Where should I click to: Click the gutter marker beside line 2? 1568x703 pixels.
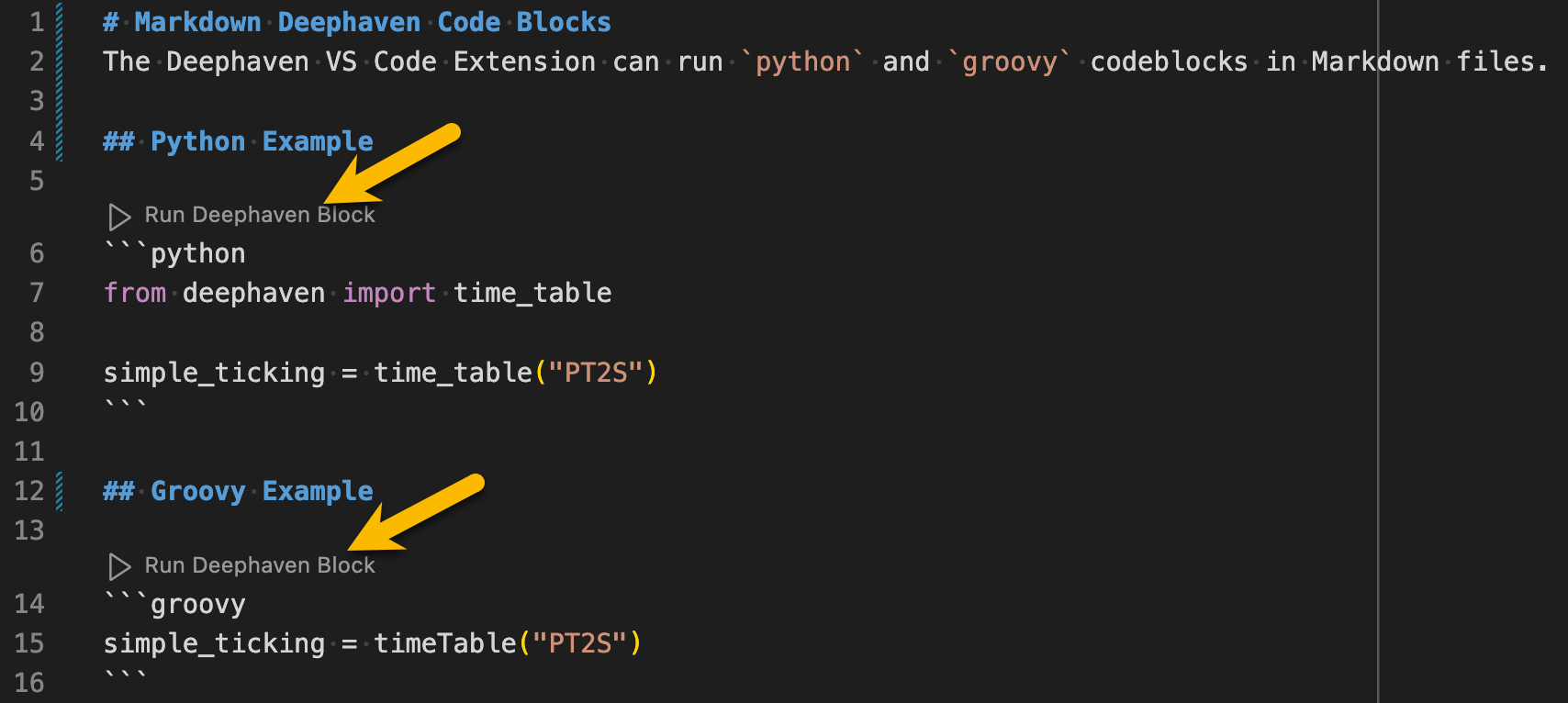point(59,61)
